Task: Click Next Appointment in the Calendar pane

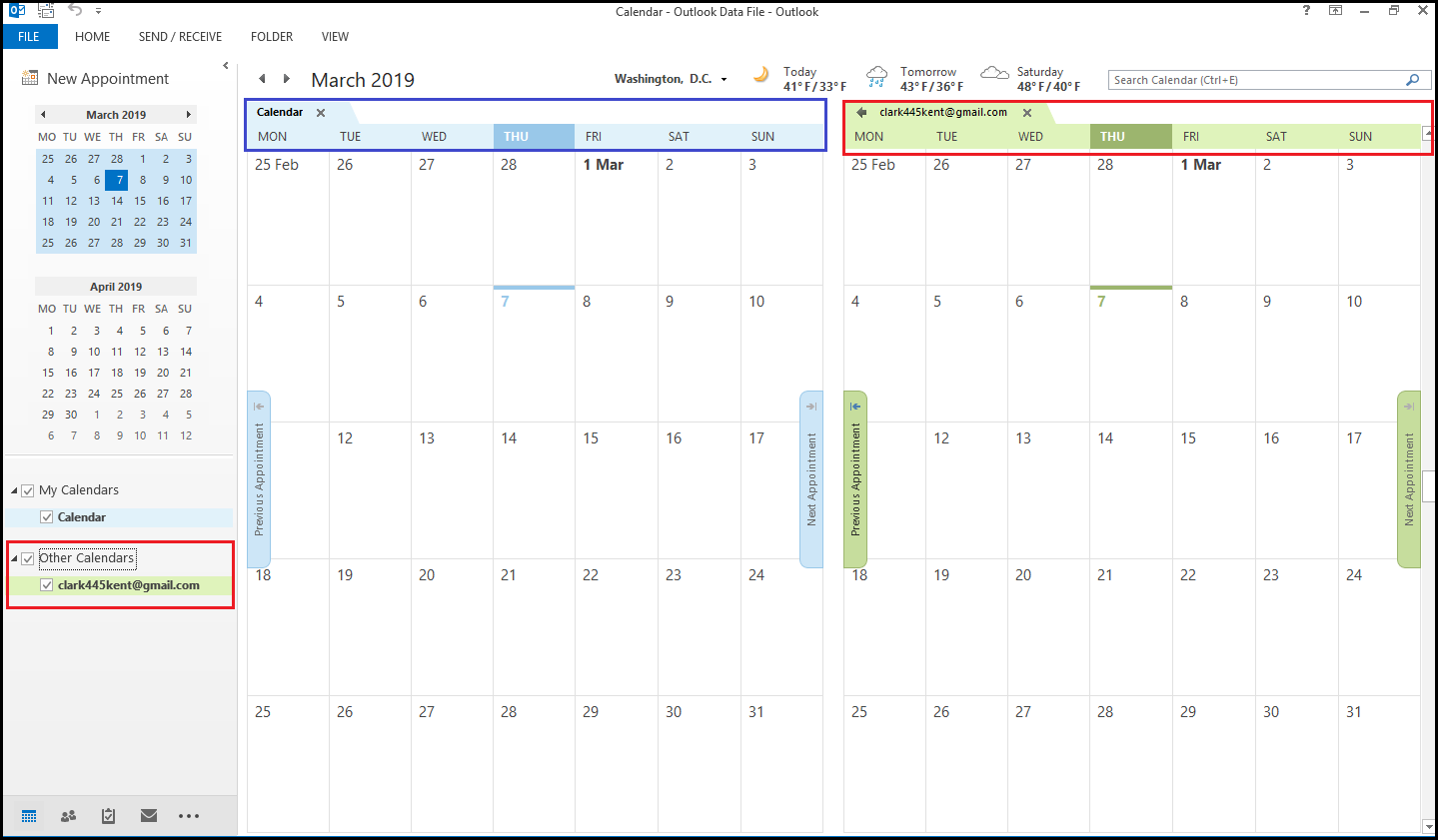Action: click(811, 479)
